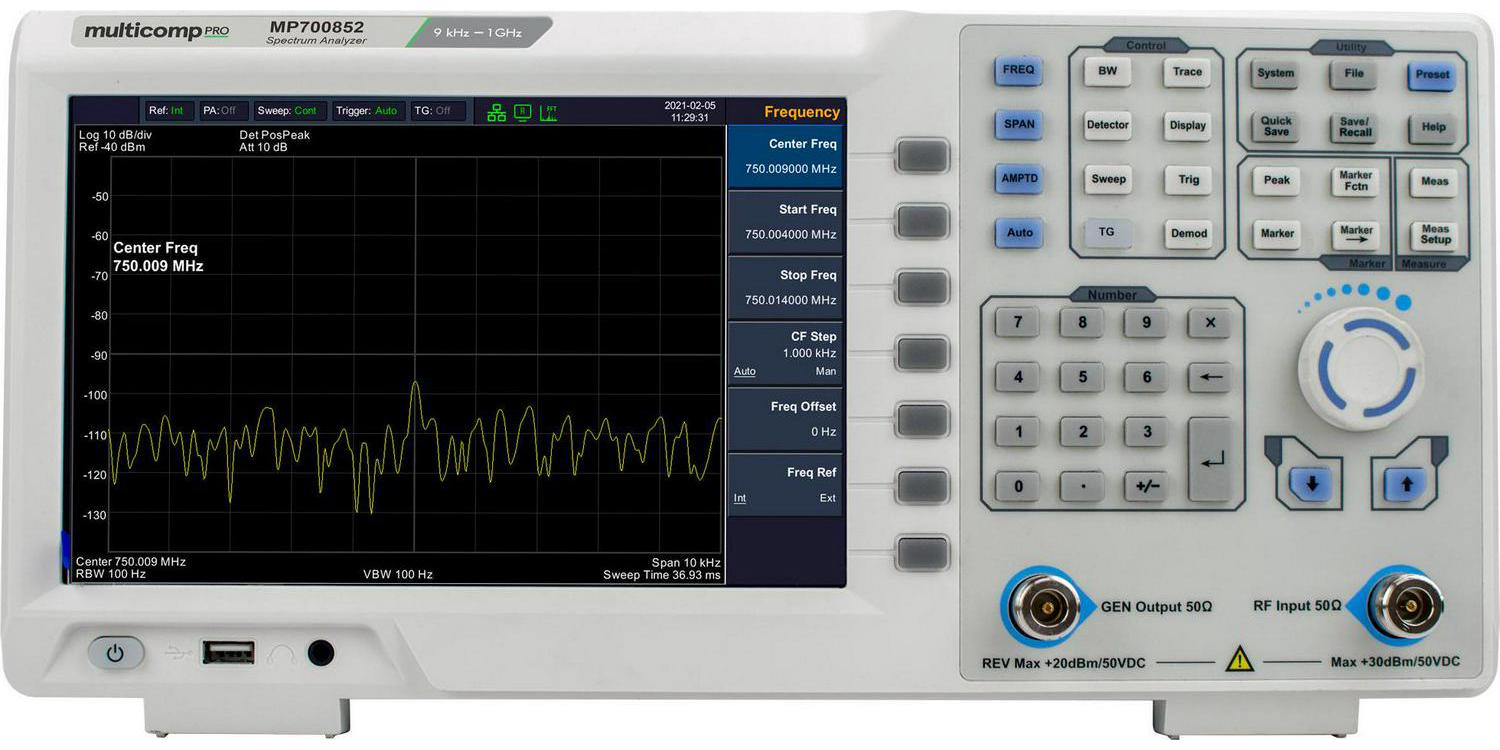The width and height of the screenshot is (1500, 750).
Task: Push softkey beside Freq Offset
Action: tap(922, 420)
